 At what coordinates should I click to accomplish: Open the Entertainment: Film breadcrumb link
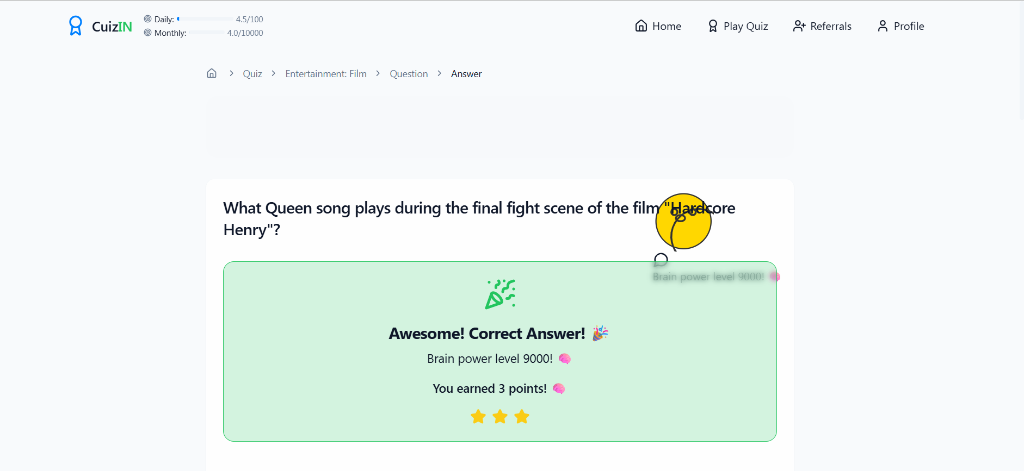pos(325,74)
